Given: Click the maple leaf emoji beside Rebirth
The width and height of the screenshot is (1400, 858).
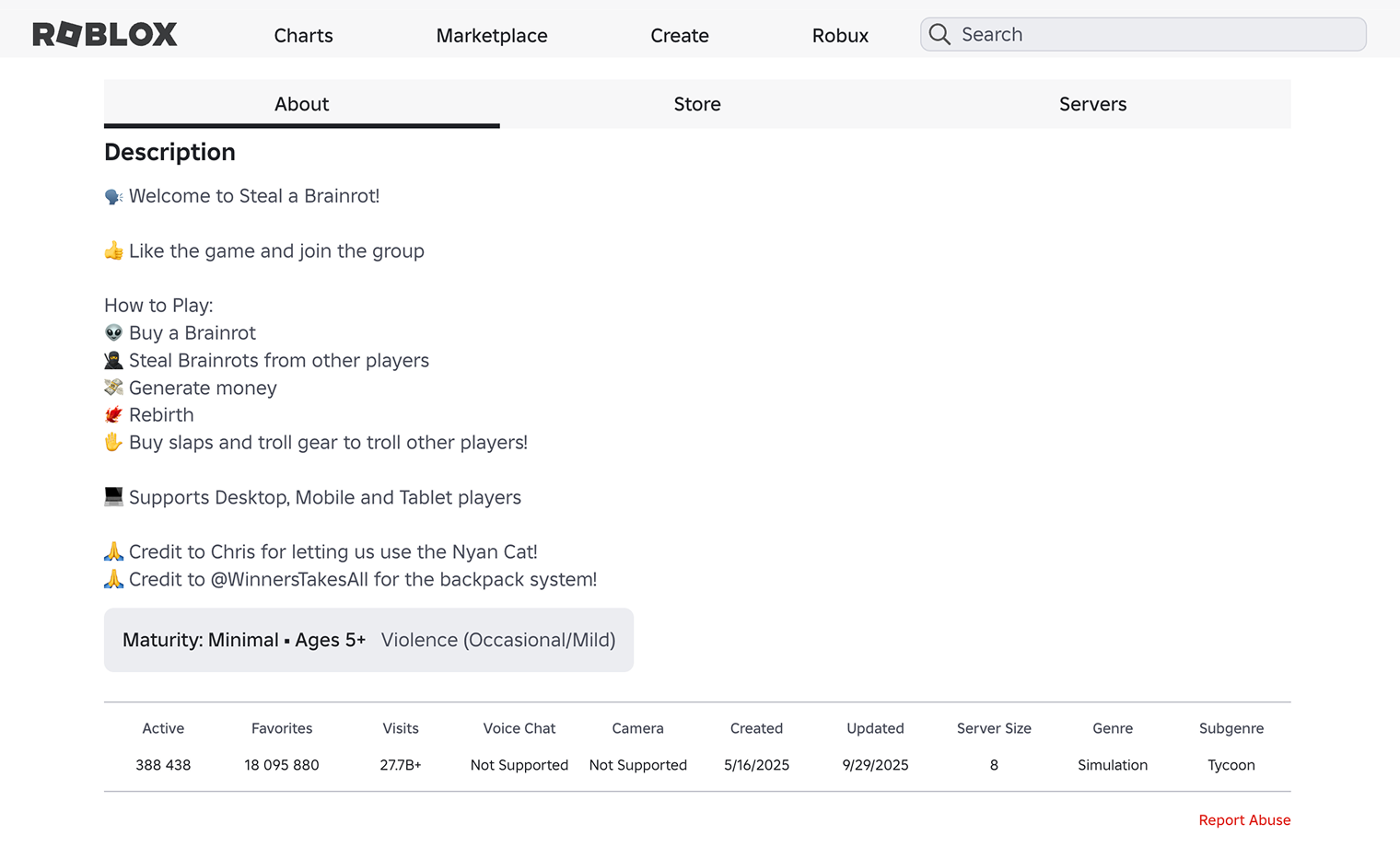Looking at the screenshot, I should [112, 414].
